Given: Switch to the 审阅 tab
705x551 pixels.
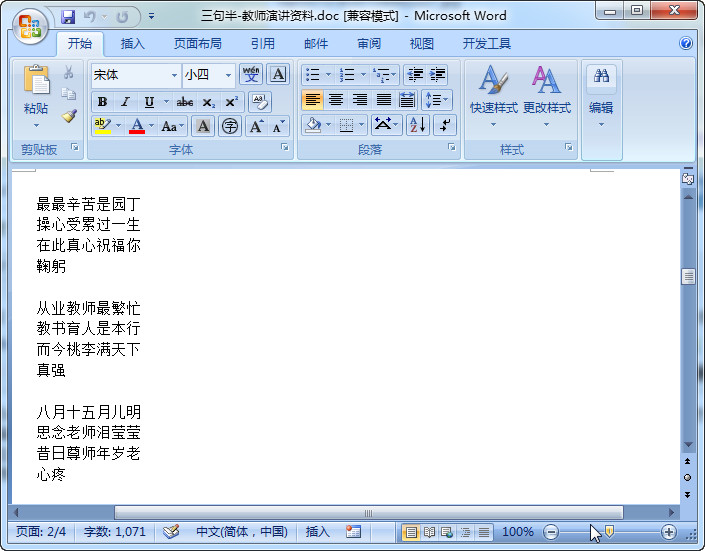Looking at the screenshot, I should pyautogui.click(x=369, y=44).
